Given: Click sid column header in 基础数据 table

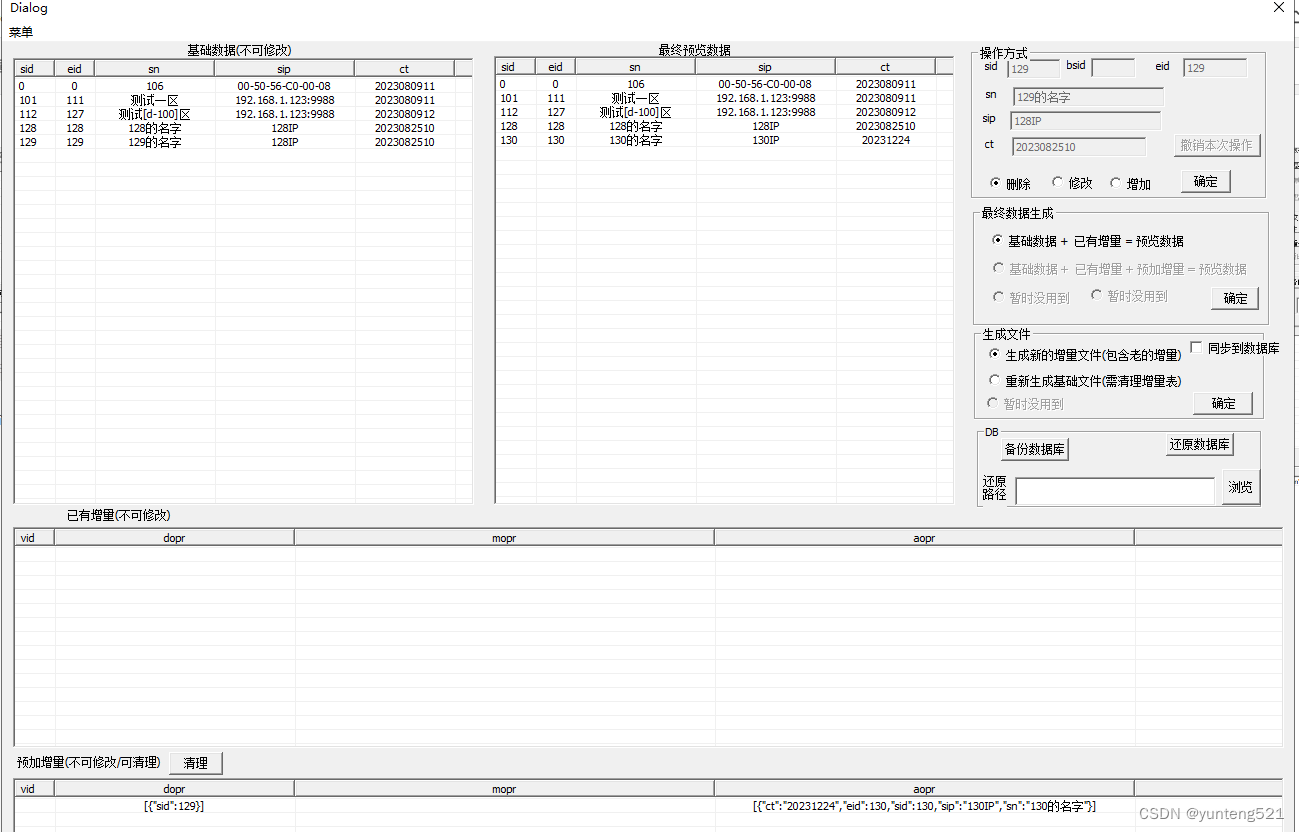Looking at the screenshot, I should (34, 69).
